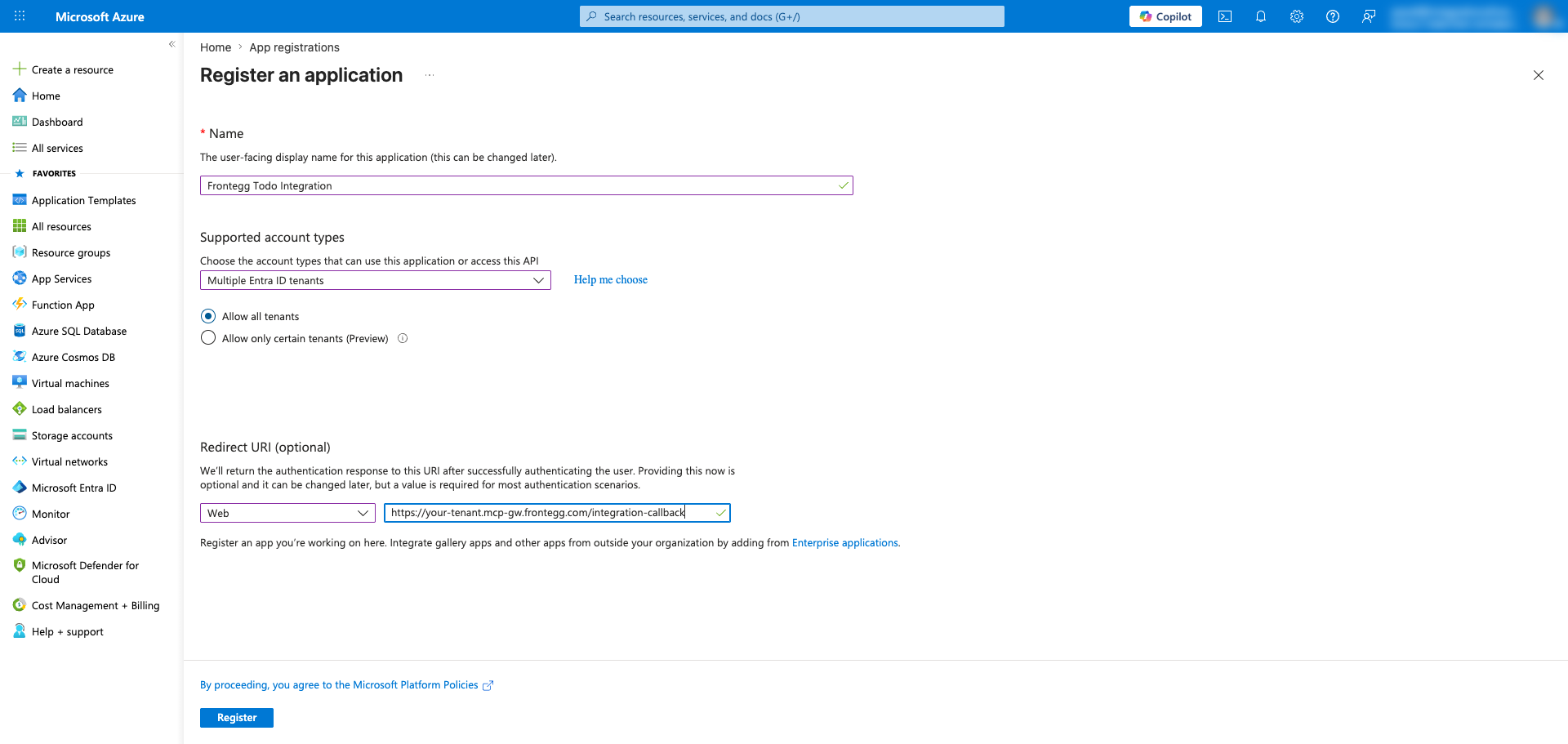Open the Multiple Entra ID tenants dropdown
Viewport: 1568px width, 744px height.
tap(376, 280)
